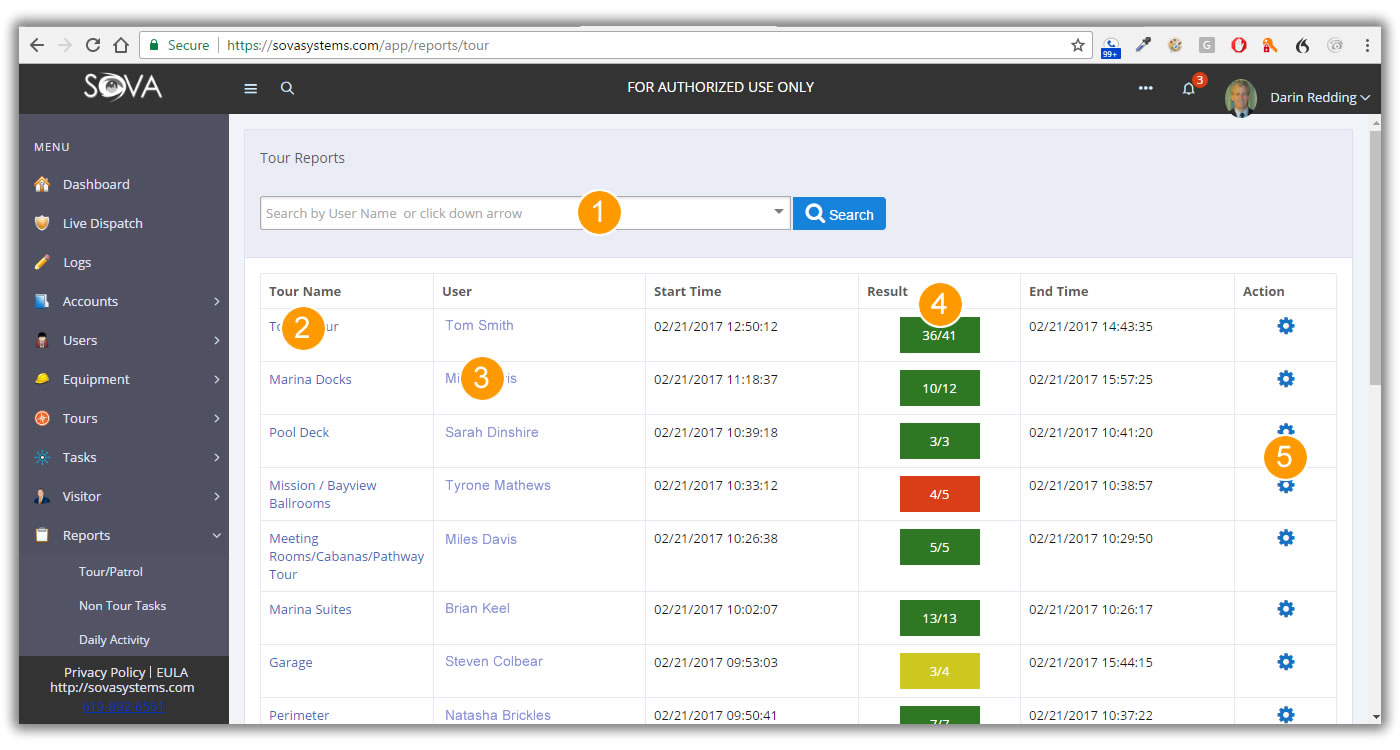
Task: Open gear action for Marina Docks row
Action: pos(1286,379)
